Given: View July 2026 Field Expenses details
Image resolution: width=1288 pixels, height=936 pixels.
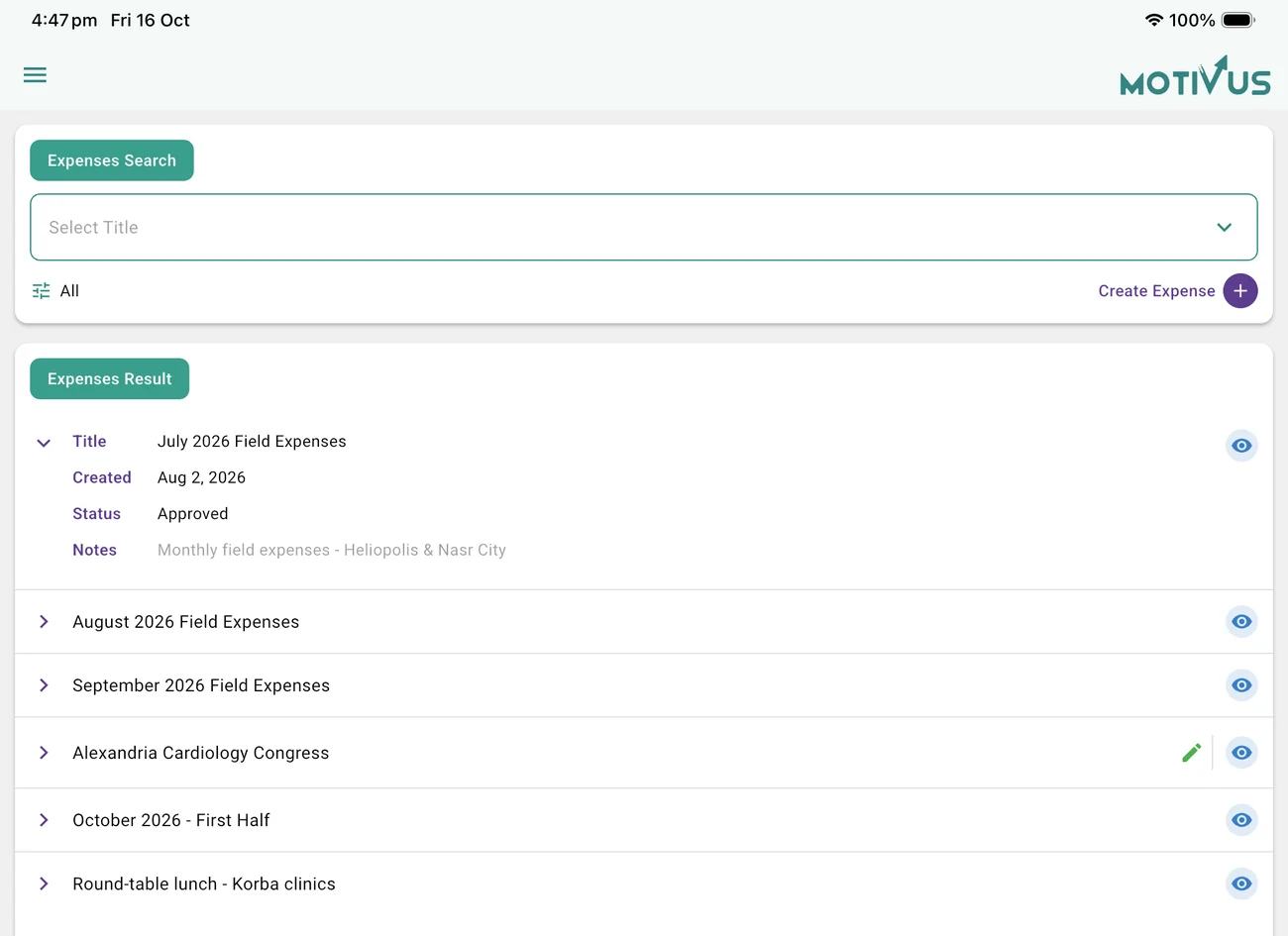Looking at the screenshot, I should pos(1241,446).
